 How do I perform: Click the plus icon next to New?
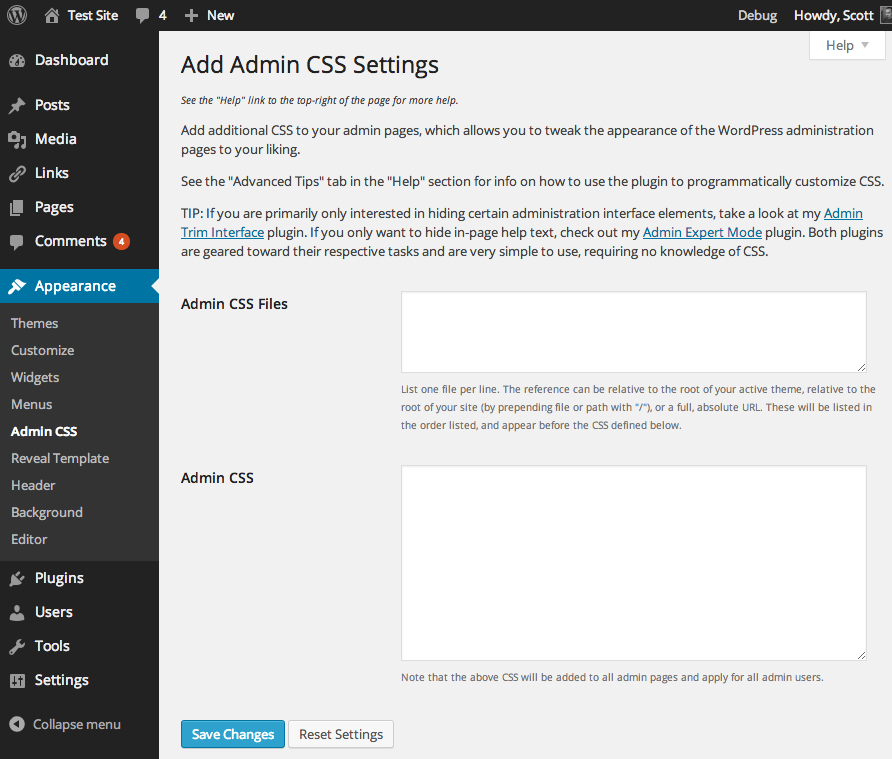pyautogui.click(x=191, y=15)
